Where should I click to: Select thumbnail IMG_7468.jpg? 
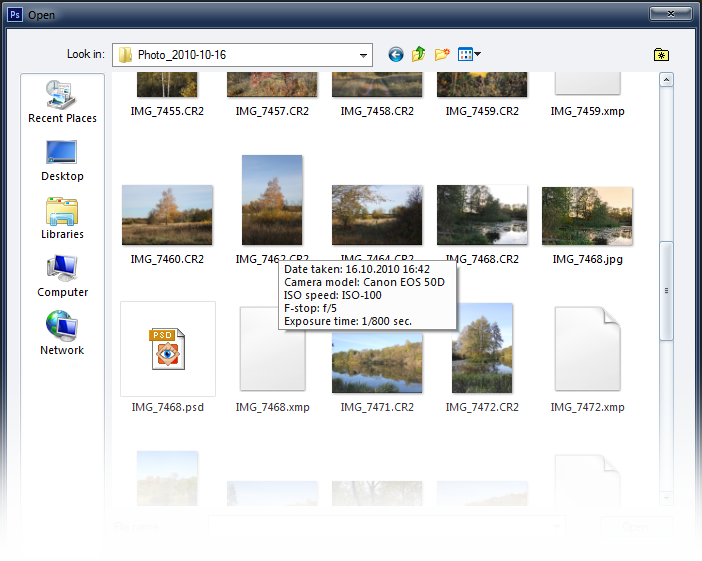587,216
